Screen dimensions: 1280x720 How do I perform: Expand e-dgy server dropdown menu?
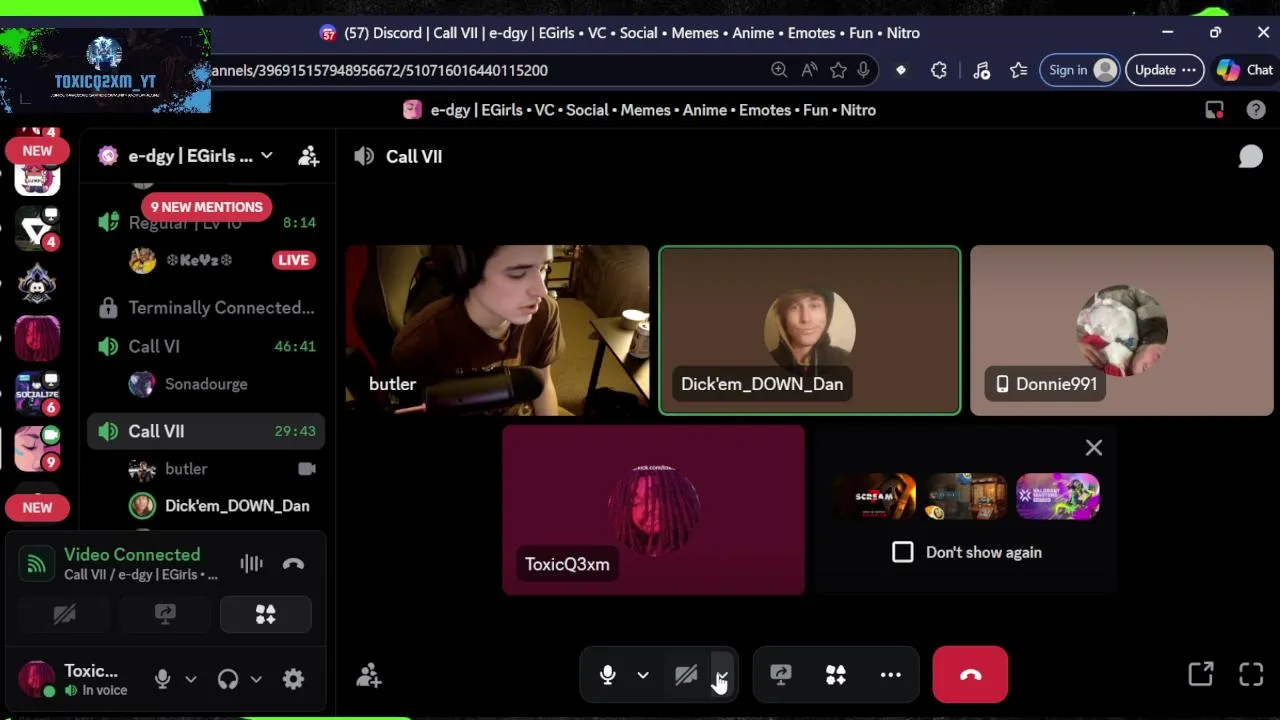point(267,156)
